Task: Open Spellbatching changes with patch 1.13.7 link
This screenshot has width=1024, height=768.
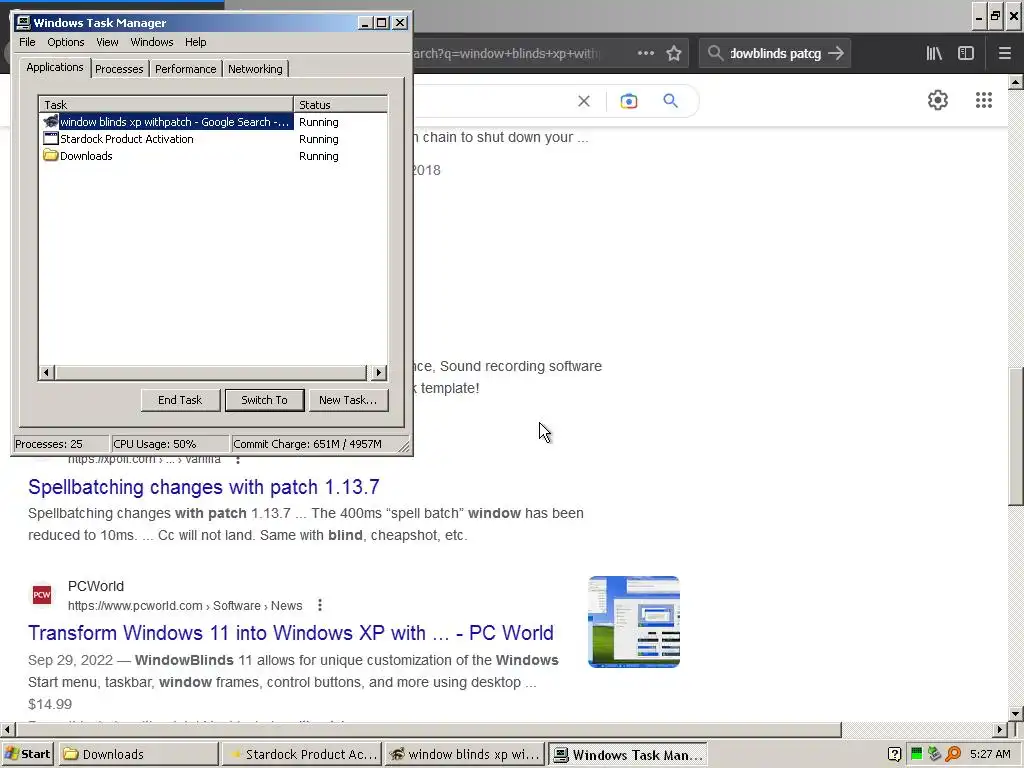Action: click(x=204, y=487)
